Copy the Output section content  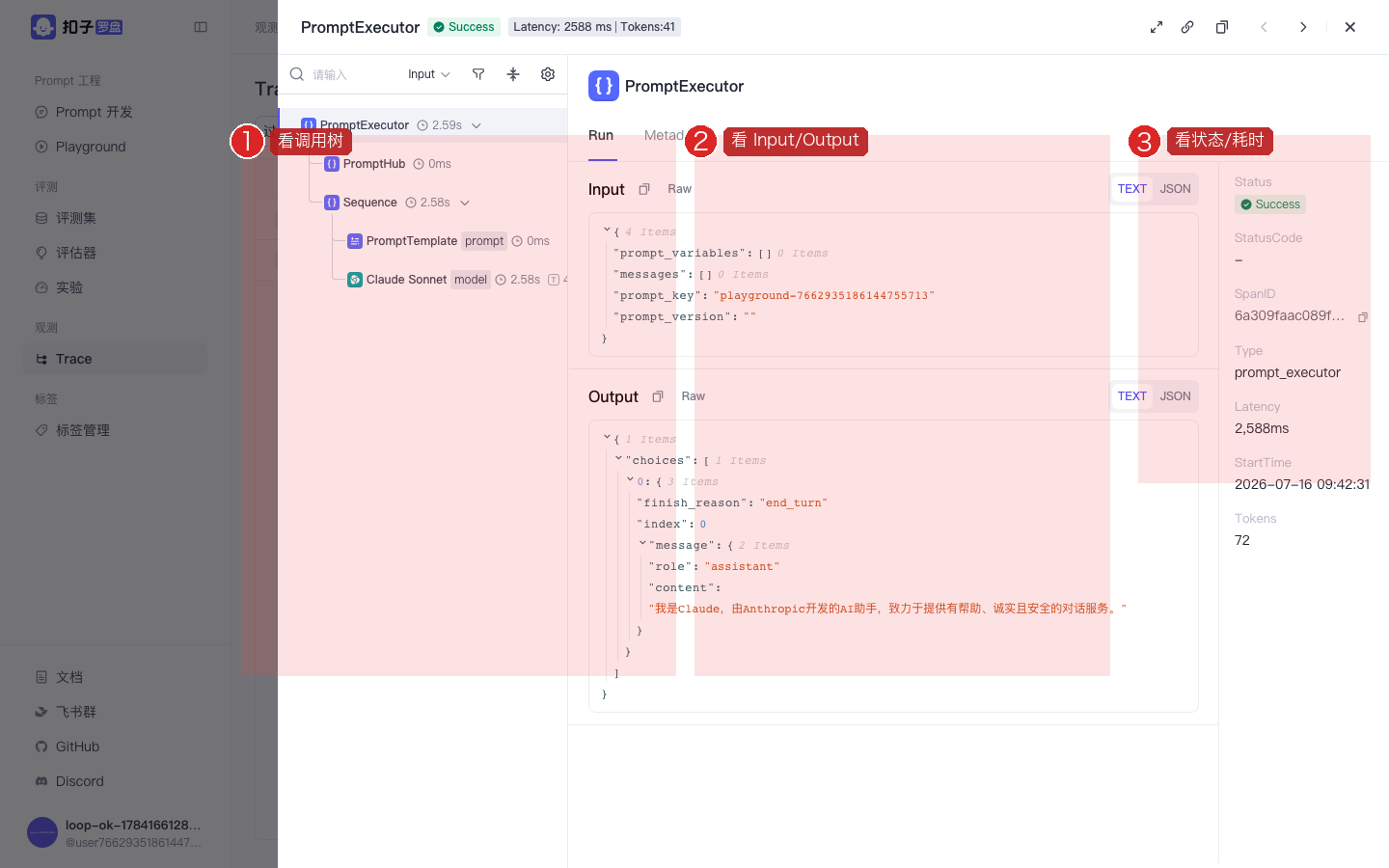658,396
